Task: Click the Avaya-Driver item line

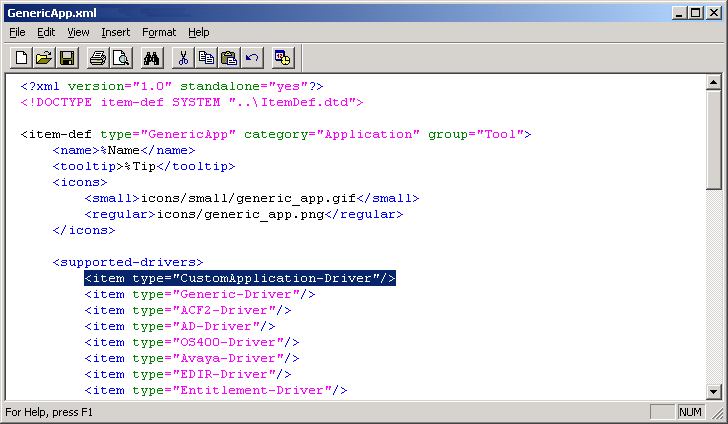Action: [x=192, y=359]
